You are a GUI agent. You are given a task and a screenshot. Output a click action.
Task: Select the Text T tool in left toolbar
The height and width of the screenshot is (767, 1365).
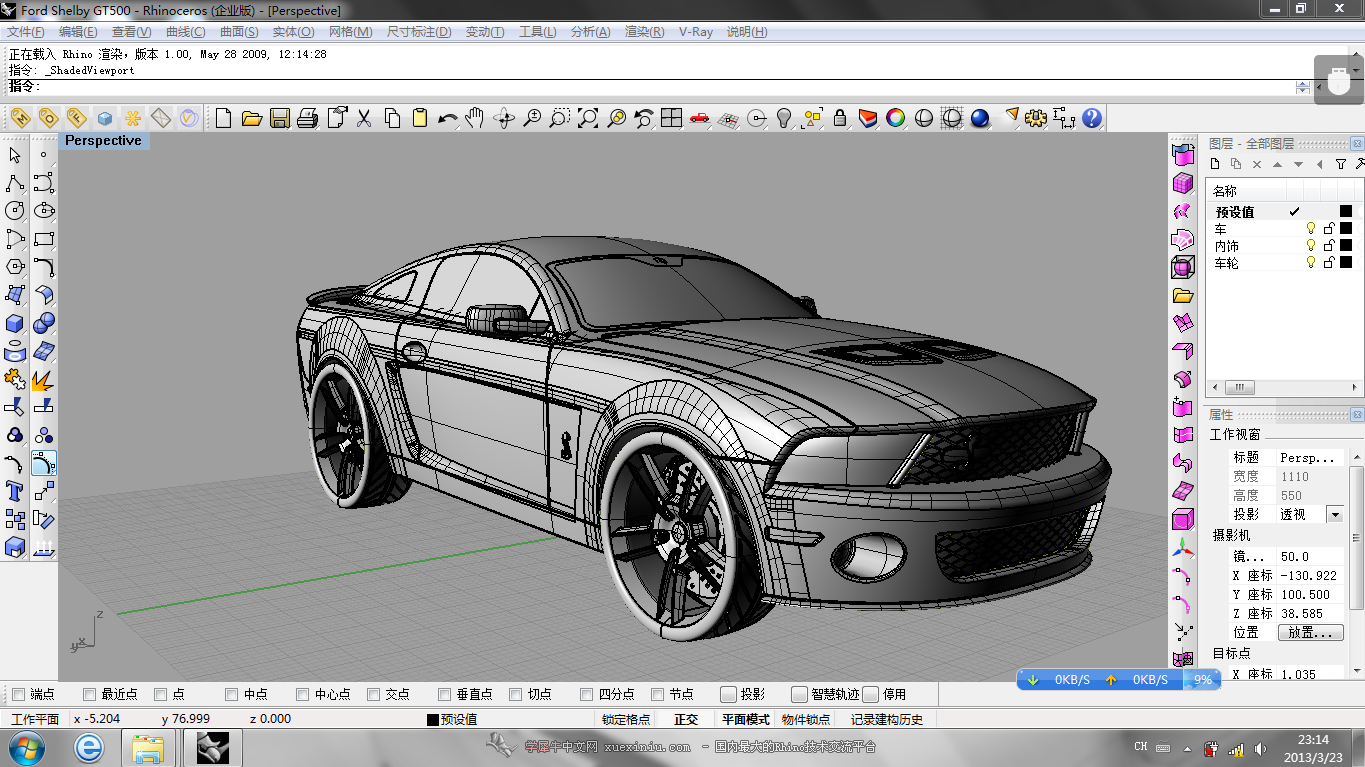click(x=15, y=491)
